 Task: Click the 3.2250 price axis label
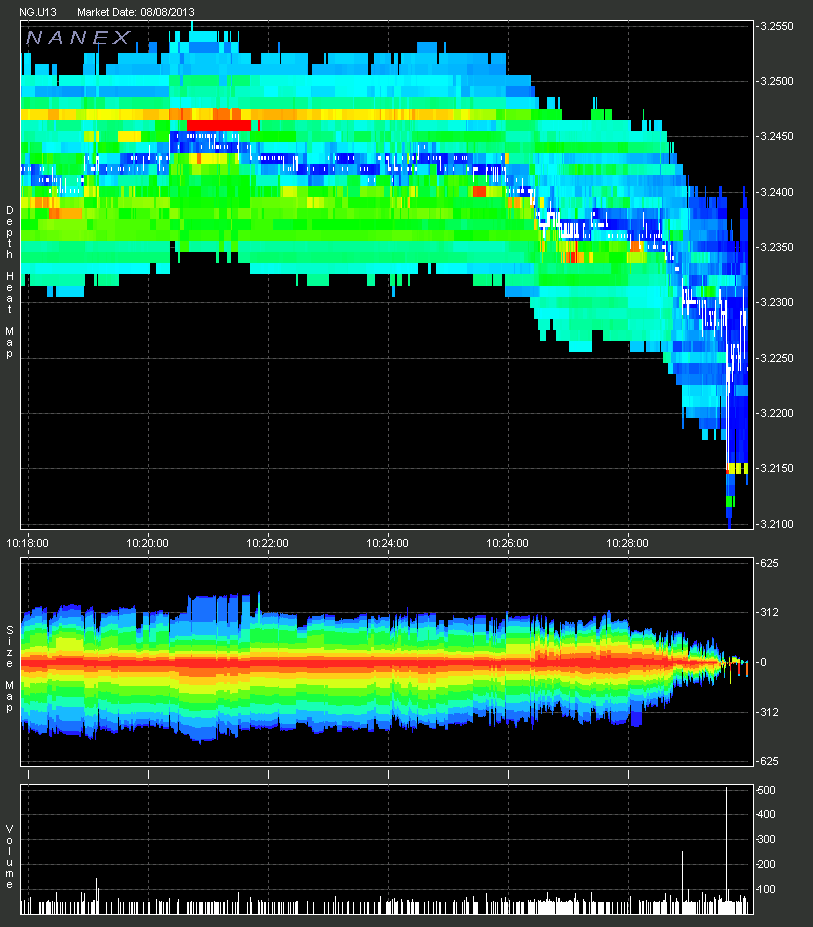pyautogui.click(x=777, y=358)
